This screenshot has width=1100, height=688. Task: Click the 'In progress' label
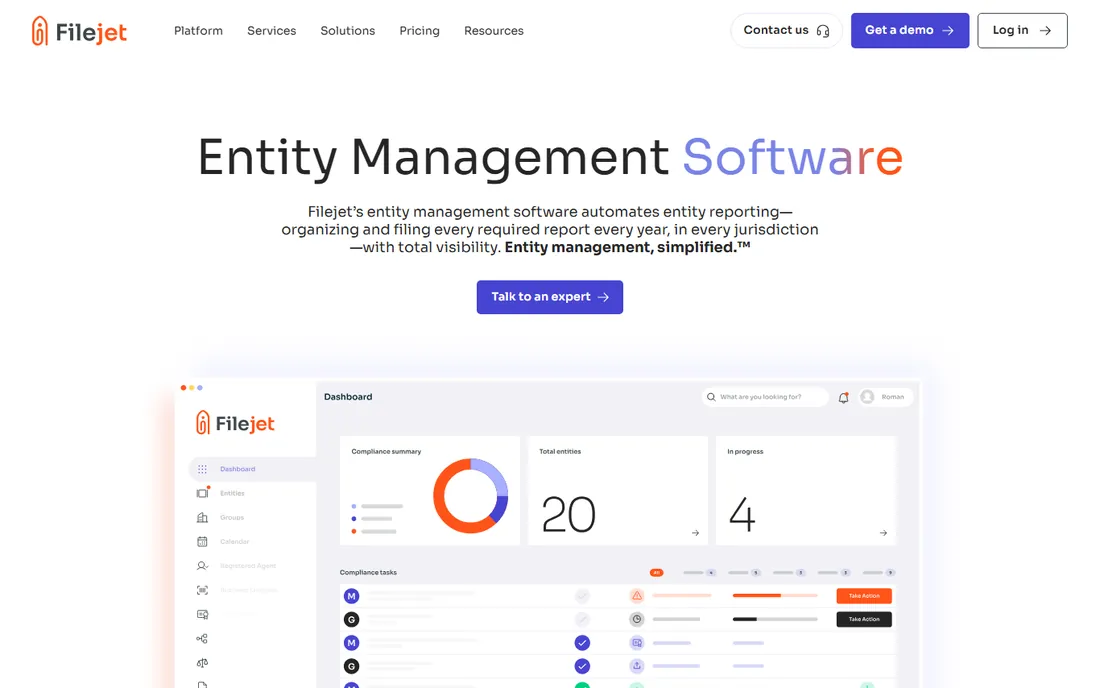745,452
